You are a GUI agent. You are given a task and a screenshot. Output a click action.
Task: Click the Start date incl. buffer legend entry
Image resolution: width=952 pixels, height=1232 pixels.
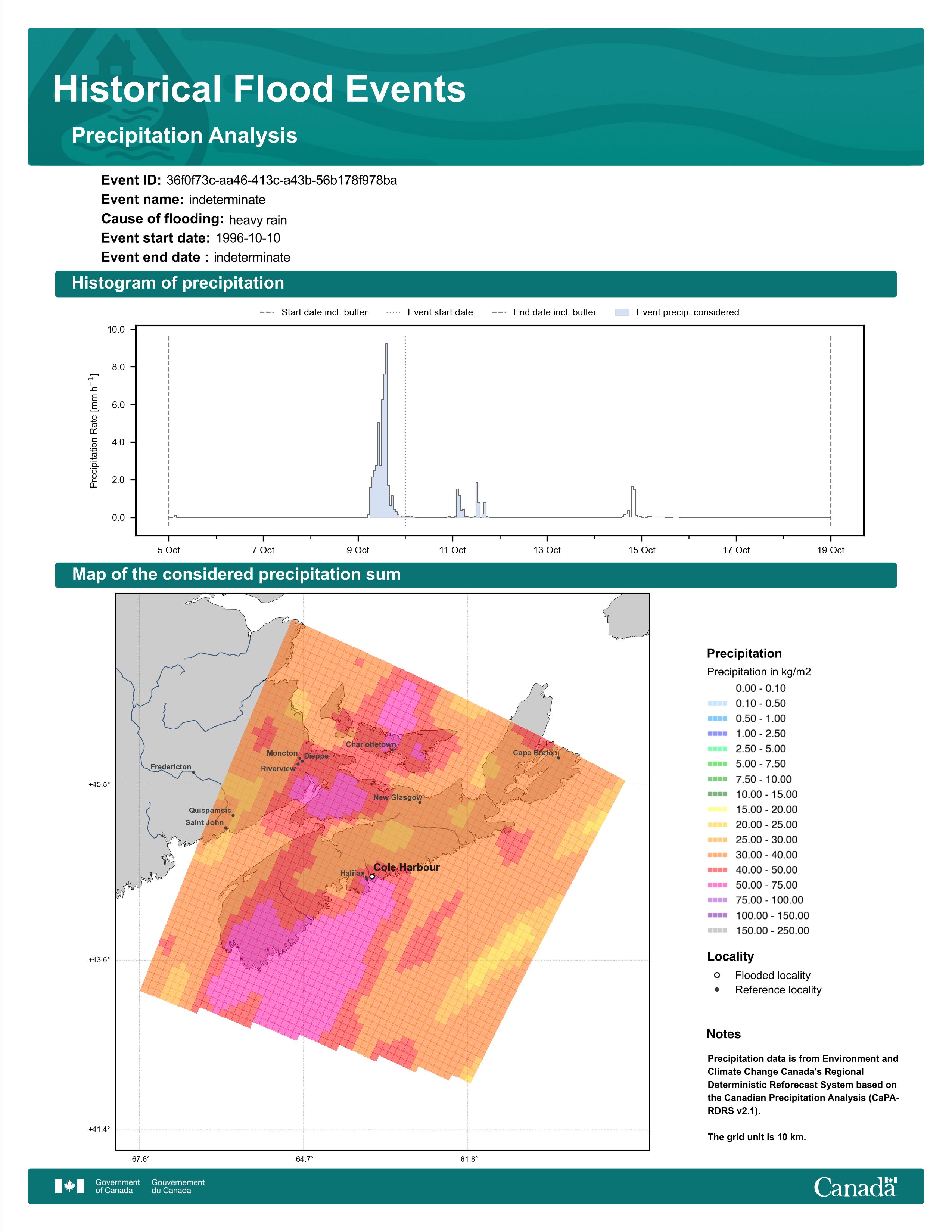pyautogui.click(x=314, y=312)
